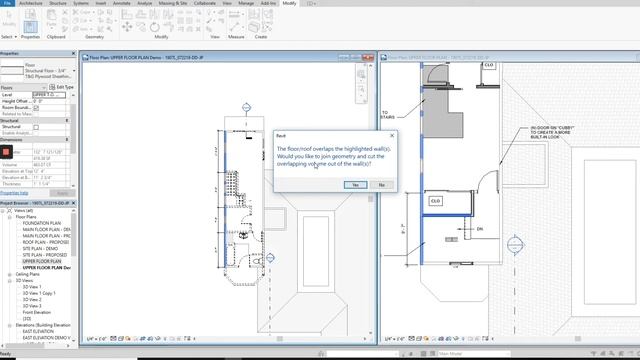Click the Aligned Dimension icon in Measure panel
Screen dimensions: 640x360
click(234, 27)
